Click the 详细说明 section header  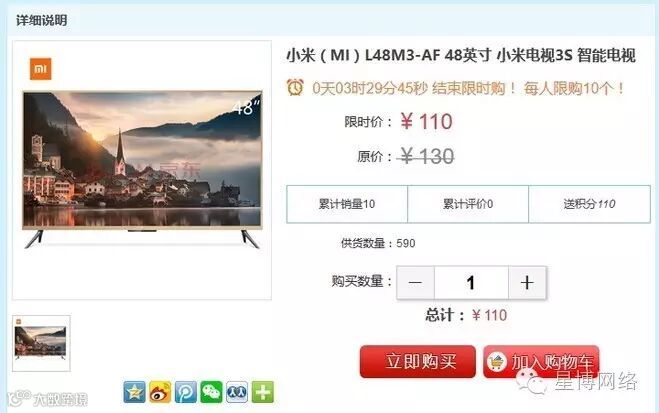pyautogui.click(x=42, y=20)
